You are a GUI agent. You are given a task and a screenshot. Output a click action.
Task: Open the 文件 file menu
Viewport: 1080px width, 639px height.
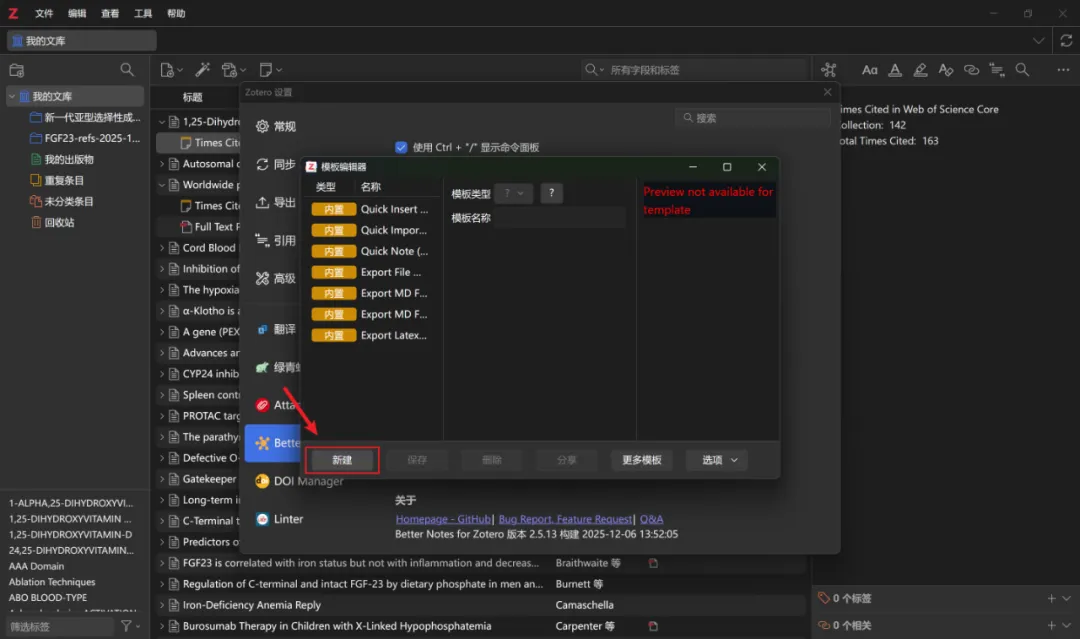point(44,13)
